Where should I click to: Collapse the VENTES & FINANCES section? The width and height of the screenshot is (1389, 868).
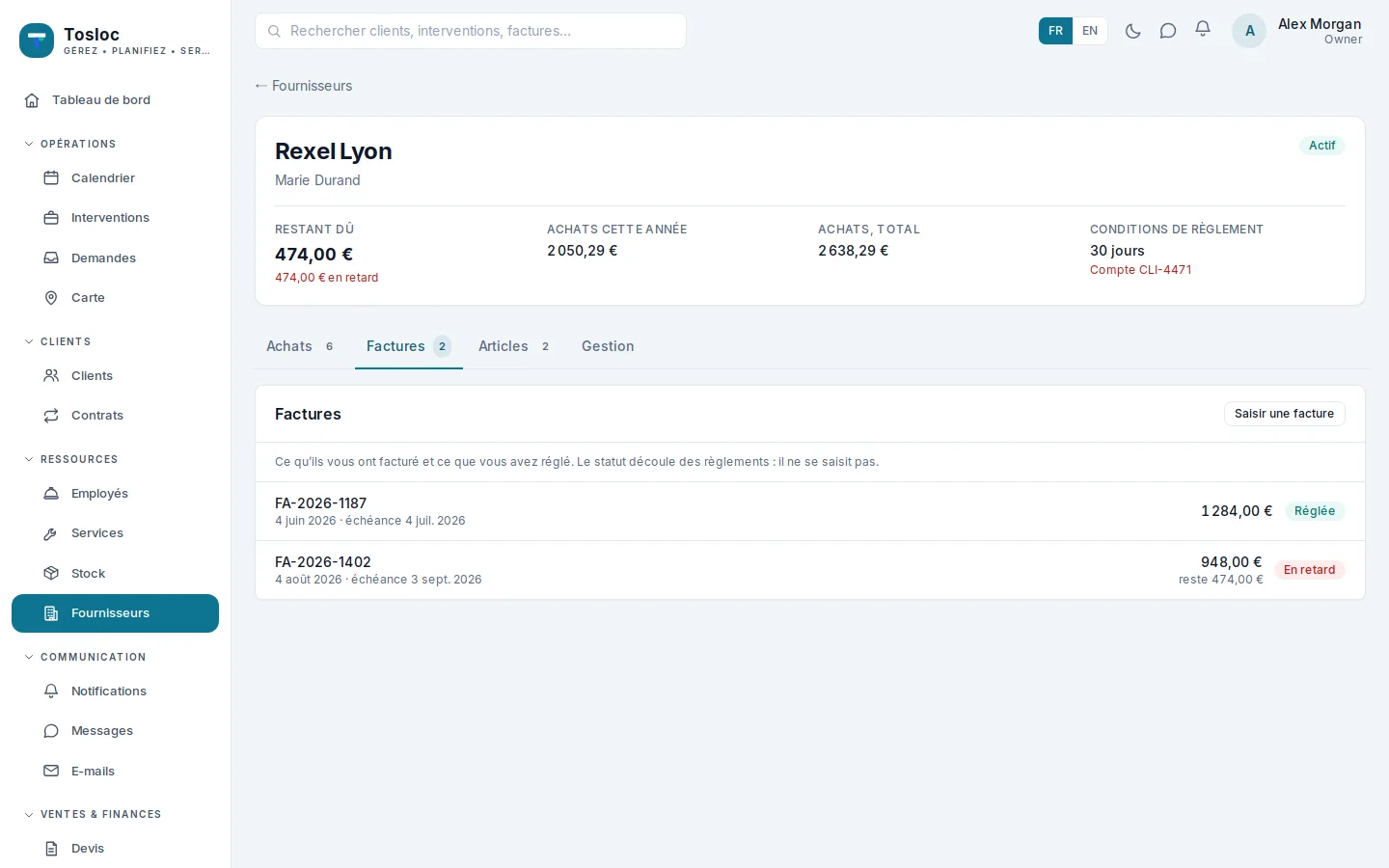(93, 814)
